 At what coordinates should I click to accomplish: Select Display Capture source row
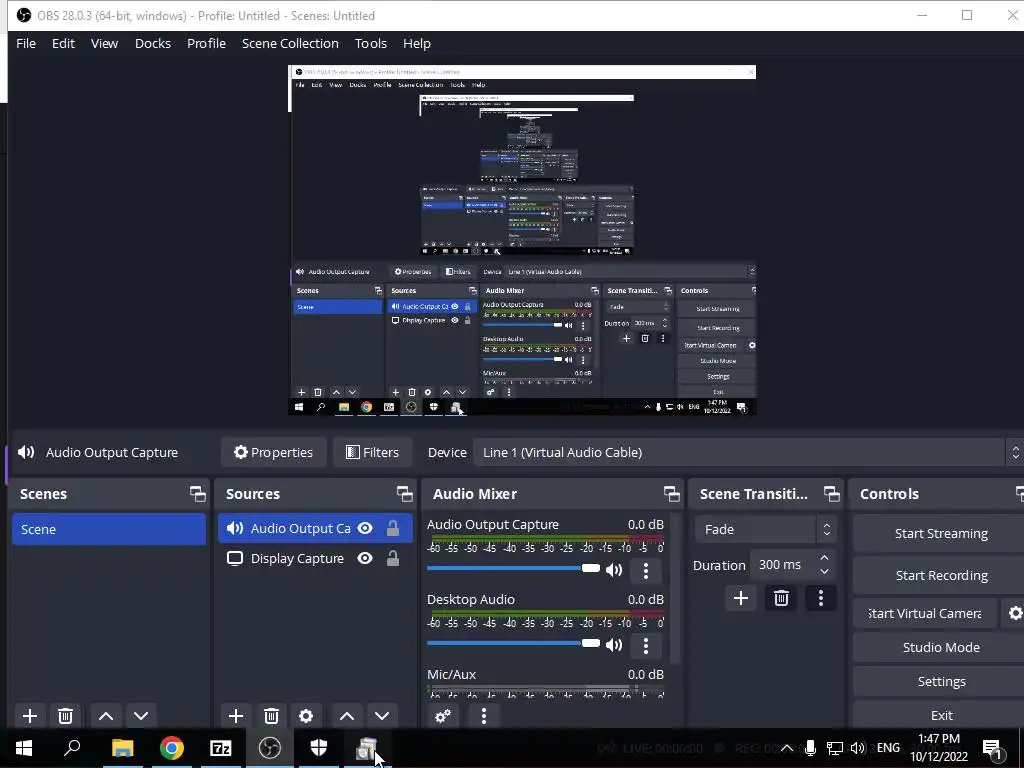tap(315, 558)
